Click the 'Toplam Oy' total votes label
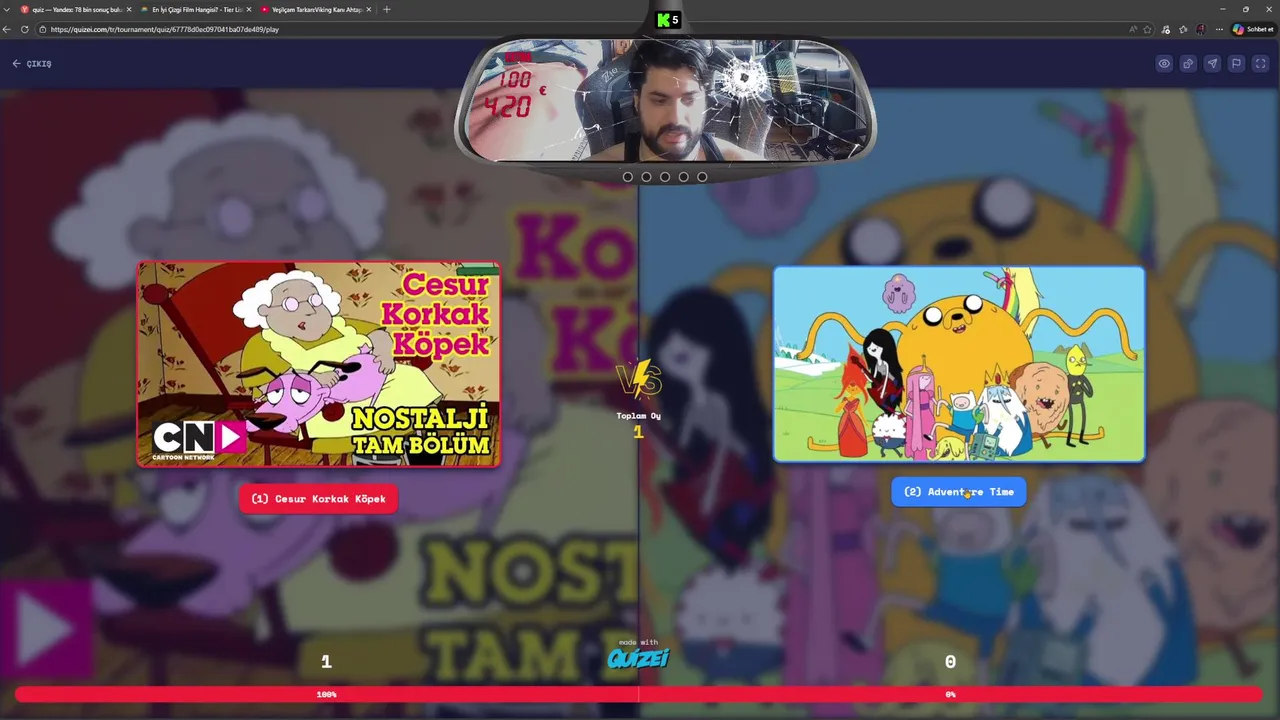Viewport: 1280px width, 720px height. tap(638, 416)
